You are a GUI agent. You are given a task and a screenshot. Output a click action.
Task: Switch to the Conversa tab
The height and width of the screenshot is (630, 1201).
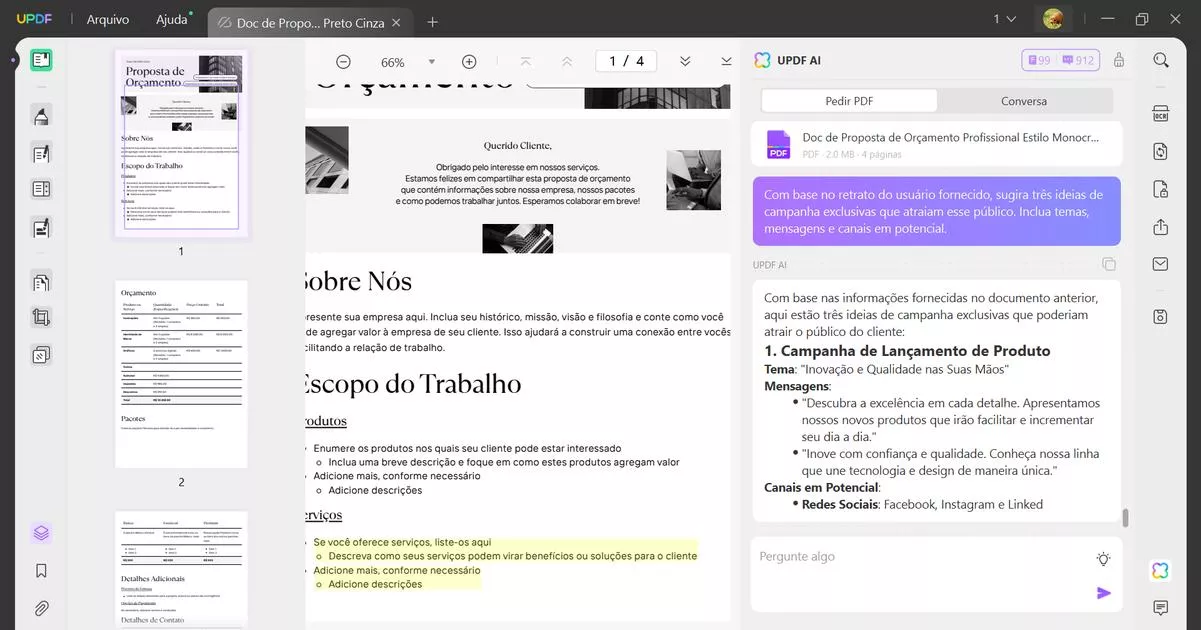[x=1023, y=100]
